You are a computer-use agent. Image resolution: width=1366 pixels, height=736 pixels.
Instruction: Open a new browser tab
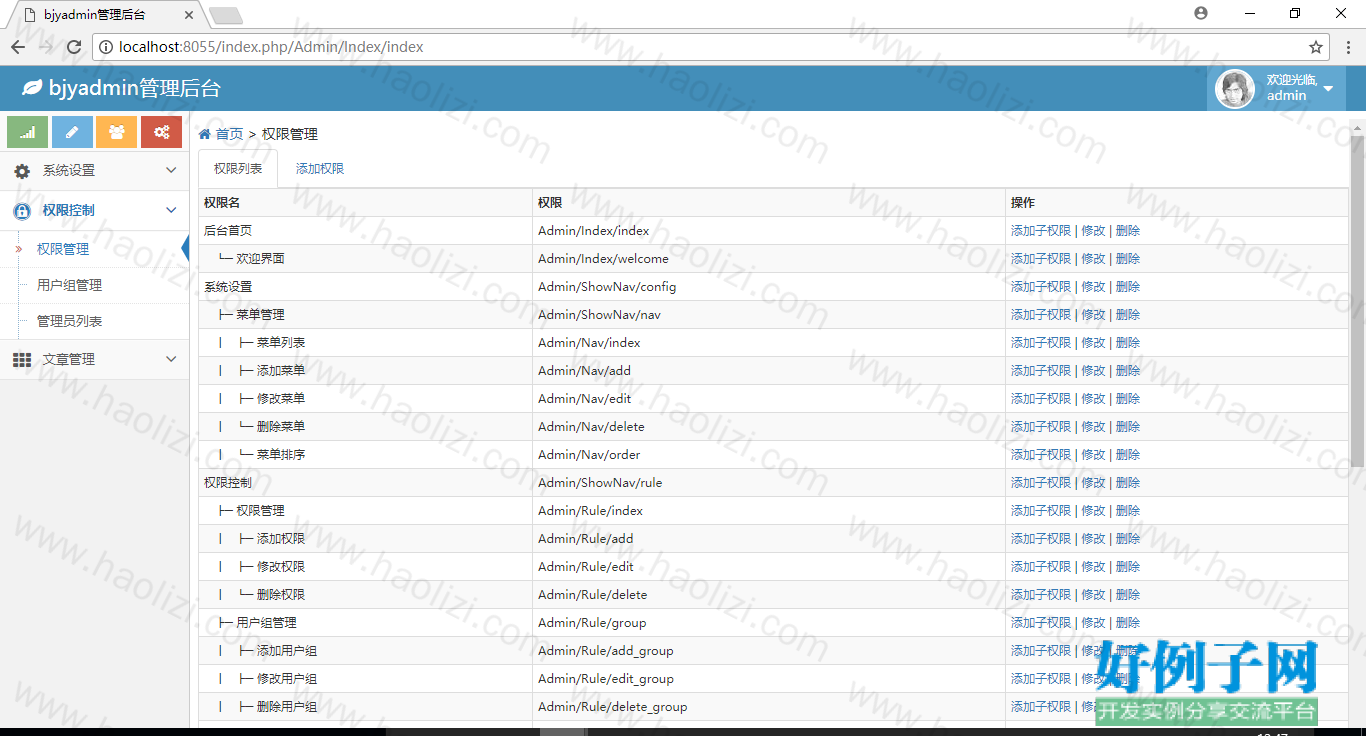226,15
